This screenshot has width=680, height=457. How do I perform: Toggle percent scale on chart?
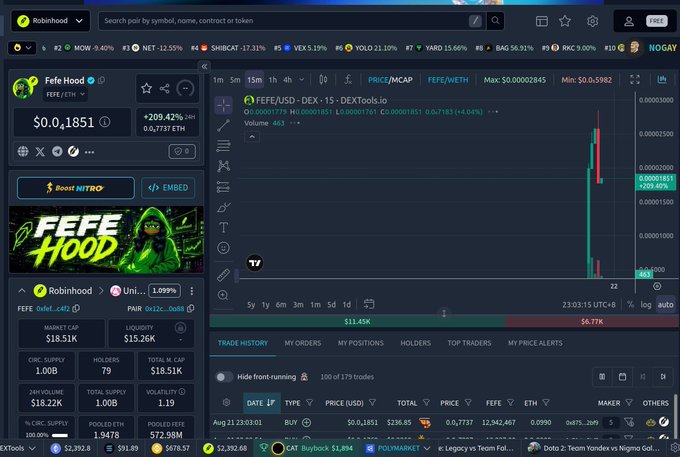click(x=630, y=304)
